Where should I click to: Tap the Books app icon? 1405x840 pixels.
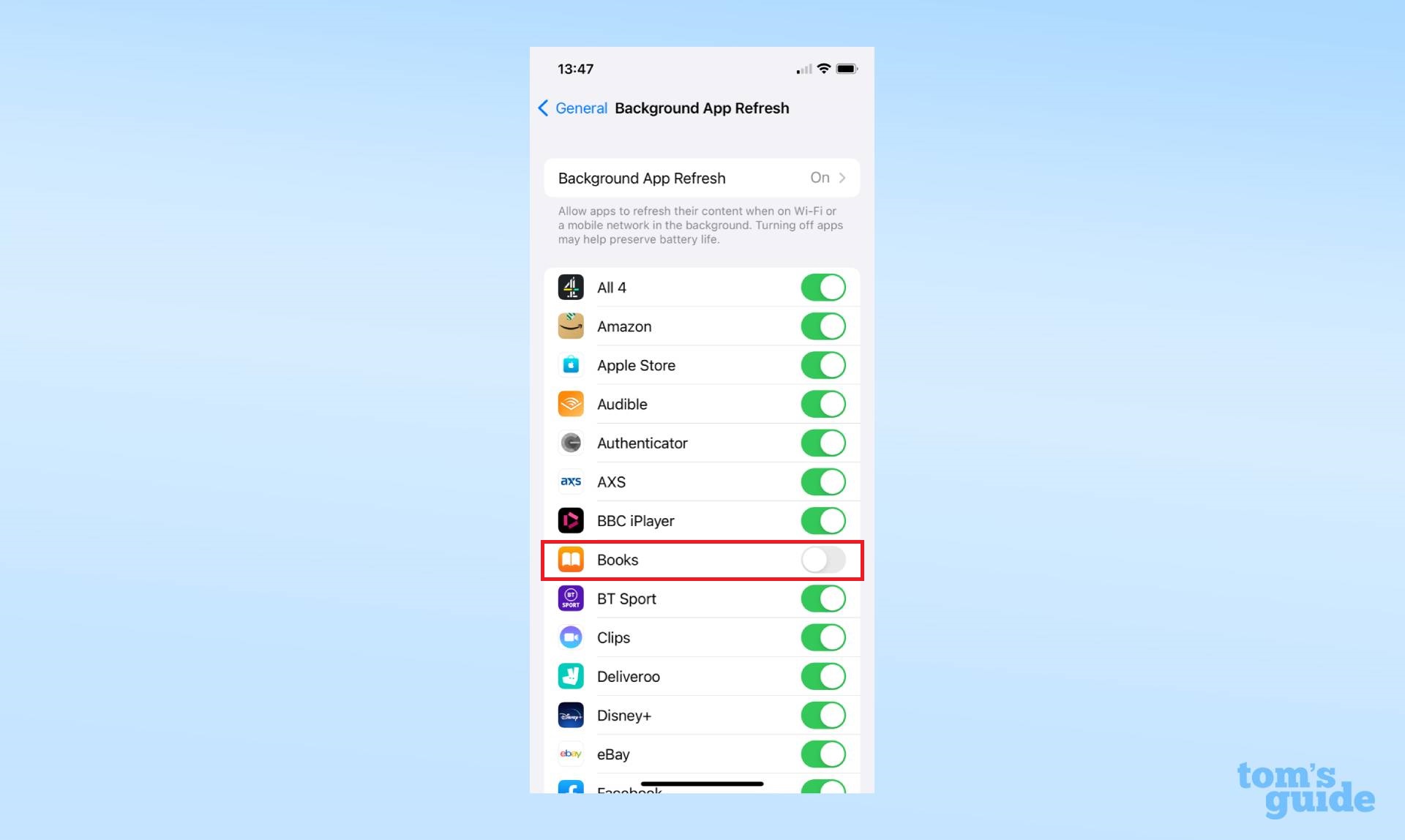click(570, 559)
